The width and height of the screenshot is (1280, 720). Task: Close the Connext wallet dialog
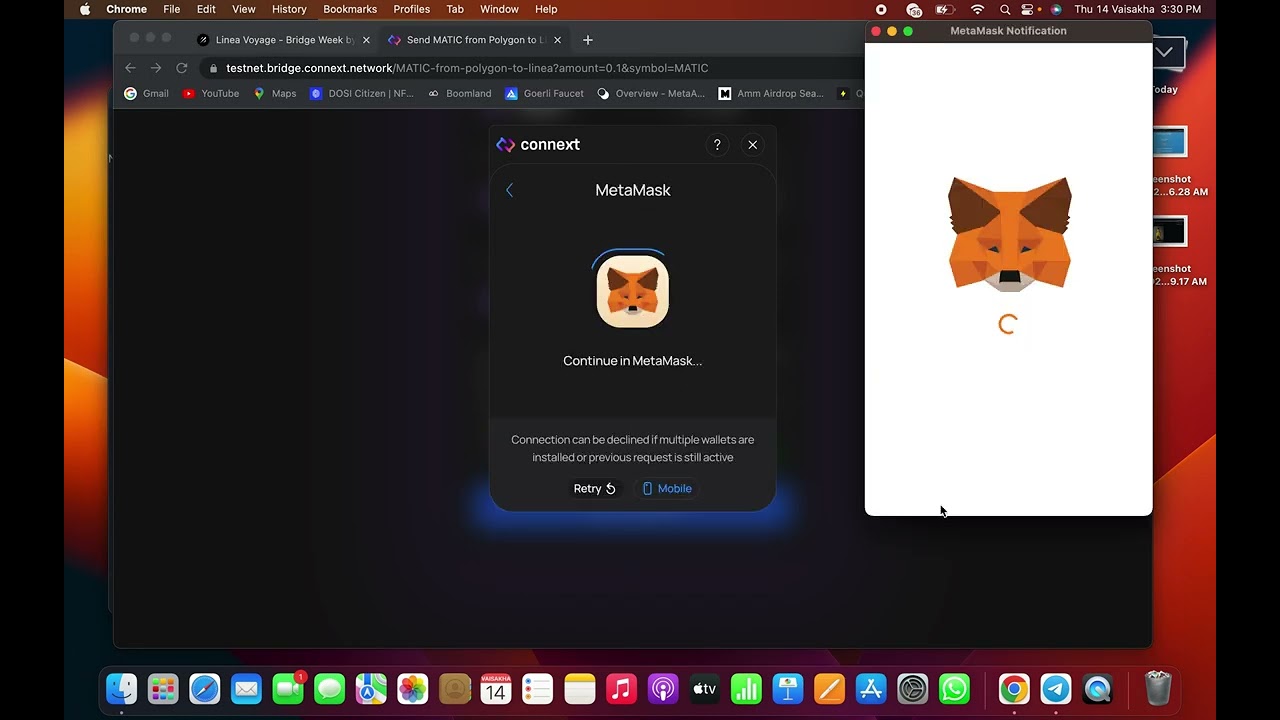753,145
